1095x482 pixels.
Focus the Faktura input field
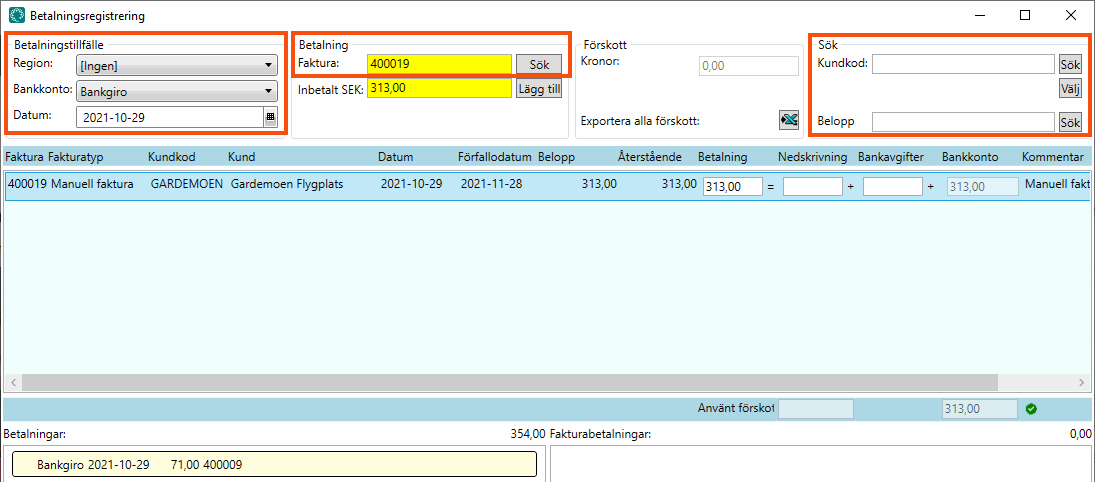(439, 64)
